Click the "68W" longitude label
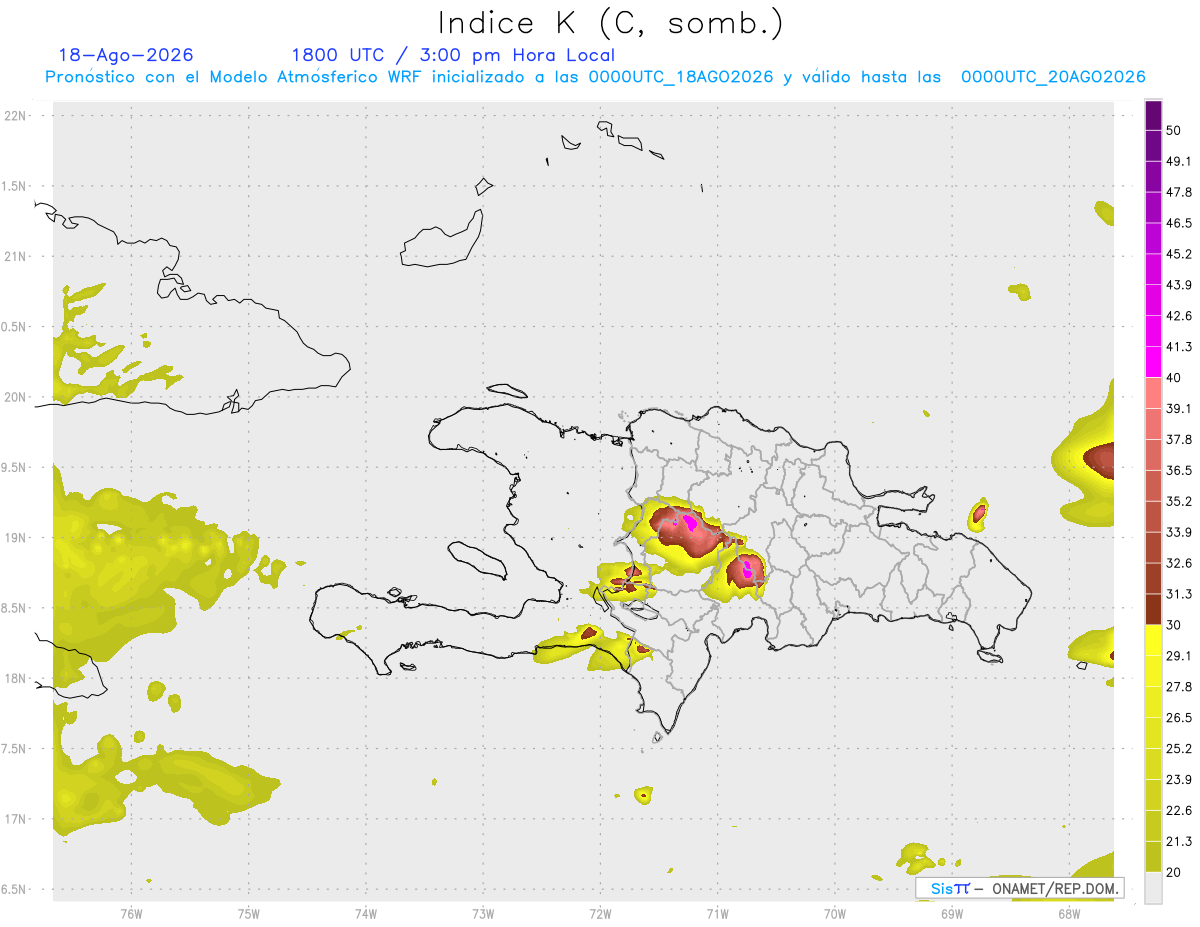The height and width of the screenshot is (927, 1200). point(1069,913)
